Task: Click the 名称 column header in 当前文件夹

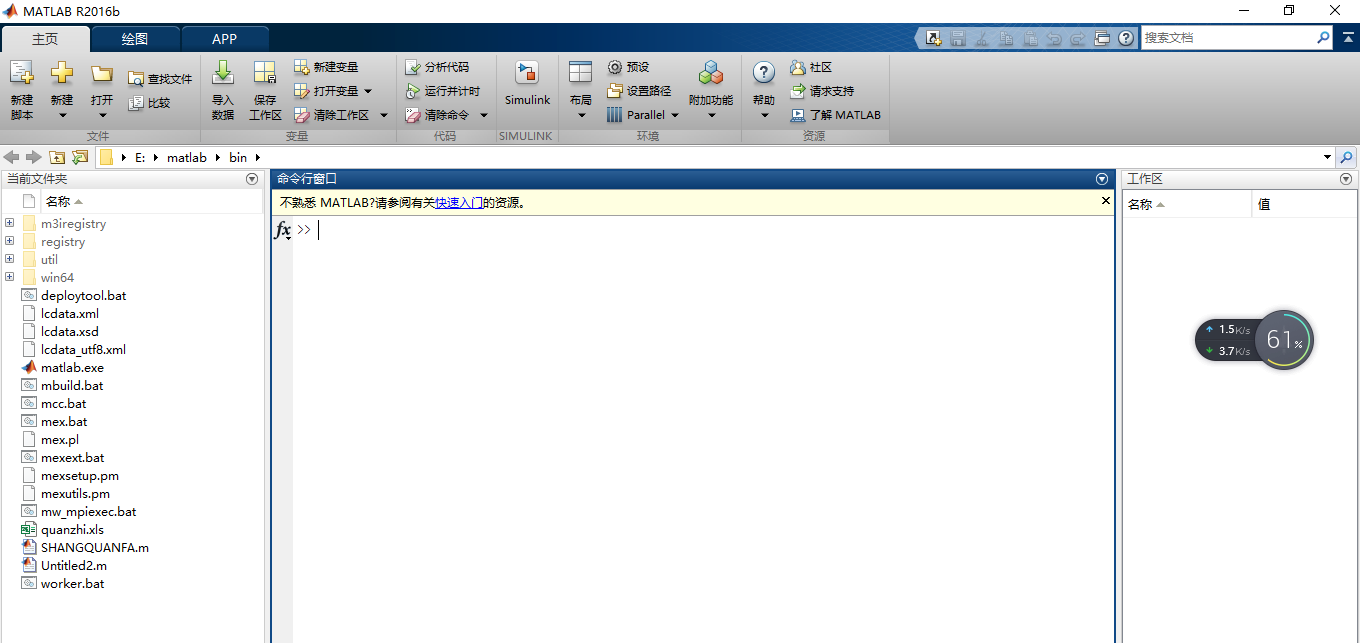Action: 64,202
